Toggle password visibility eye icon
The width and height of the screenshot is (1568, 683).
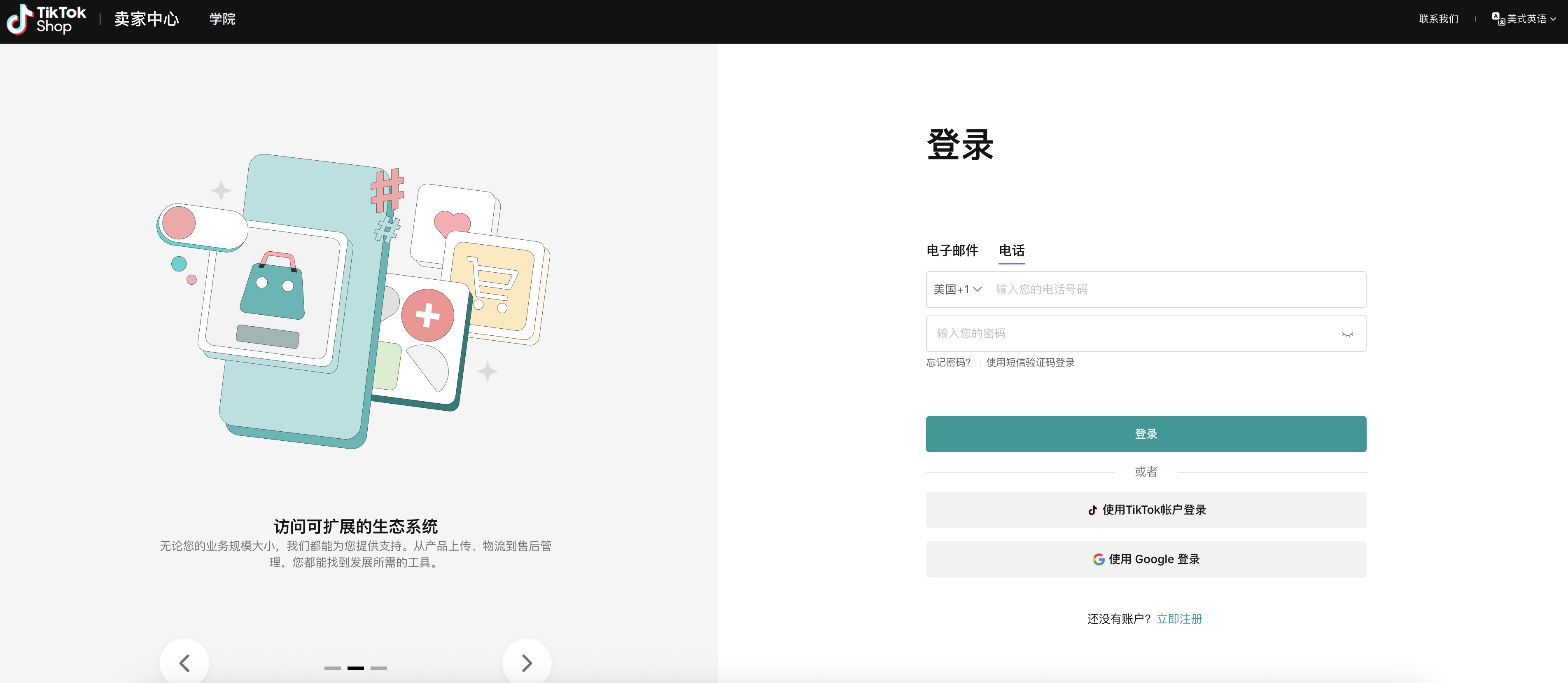(1347, 334)
